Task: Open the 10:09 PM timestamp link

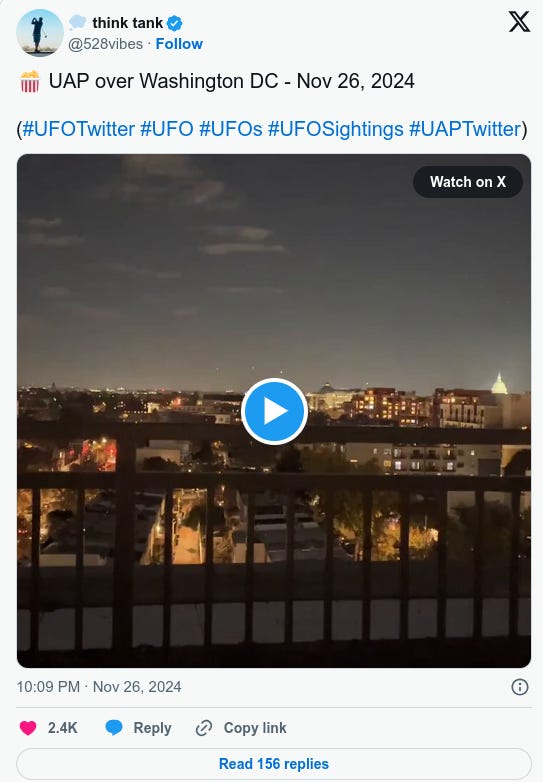Action: tap(99, 687)
